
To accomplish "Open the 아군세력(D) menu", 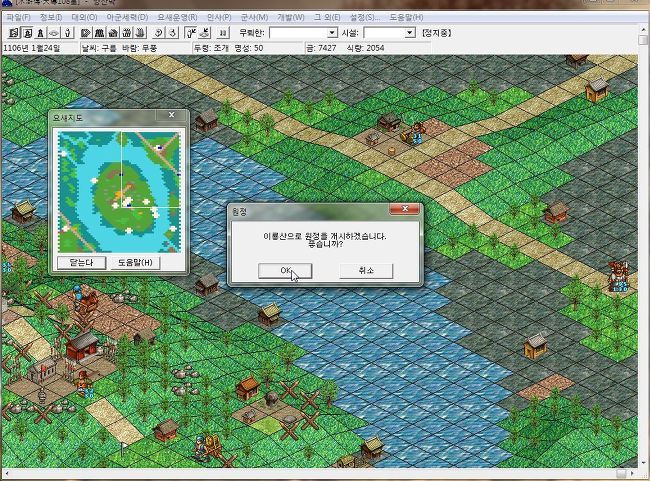I will pyautogui.click(x=127, y=17).
